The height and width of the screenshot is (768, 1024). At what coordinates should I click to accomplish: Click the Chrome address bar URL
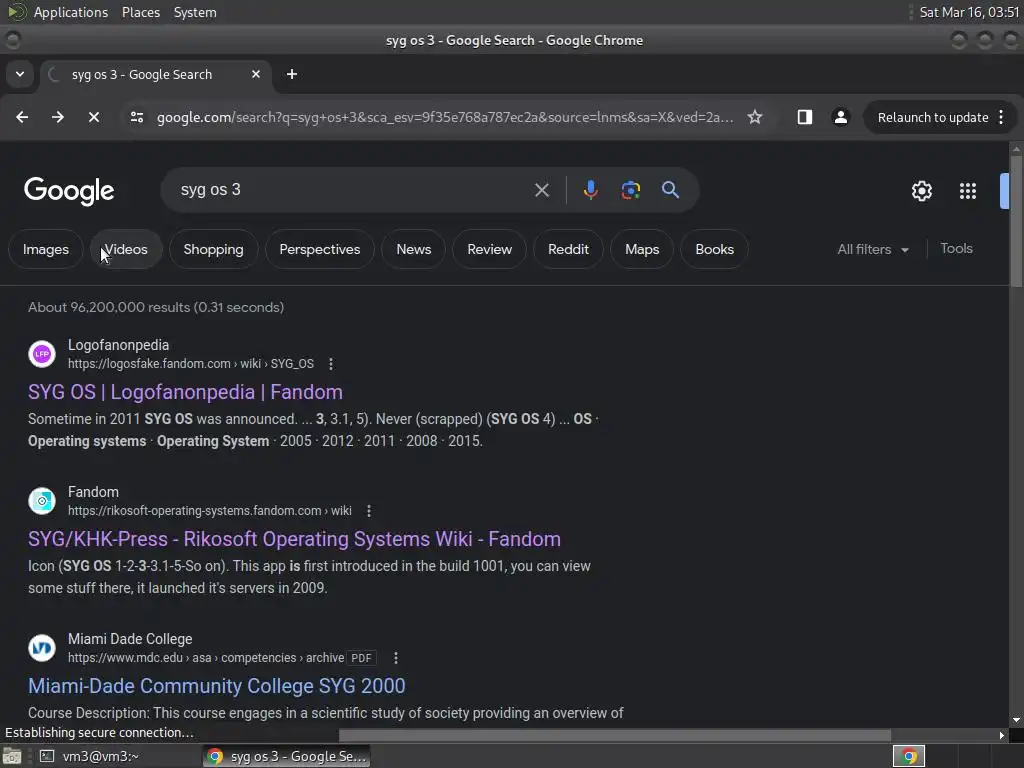445,118
